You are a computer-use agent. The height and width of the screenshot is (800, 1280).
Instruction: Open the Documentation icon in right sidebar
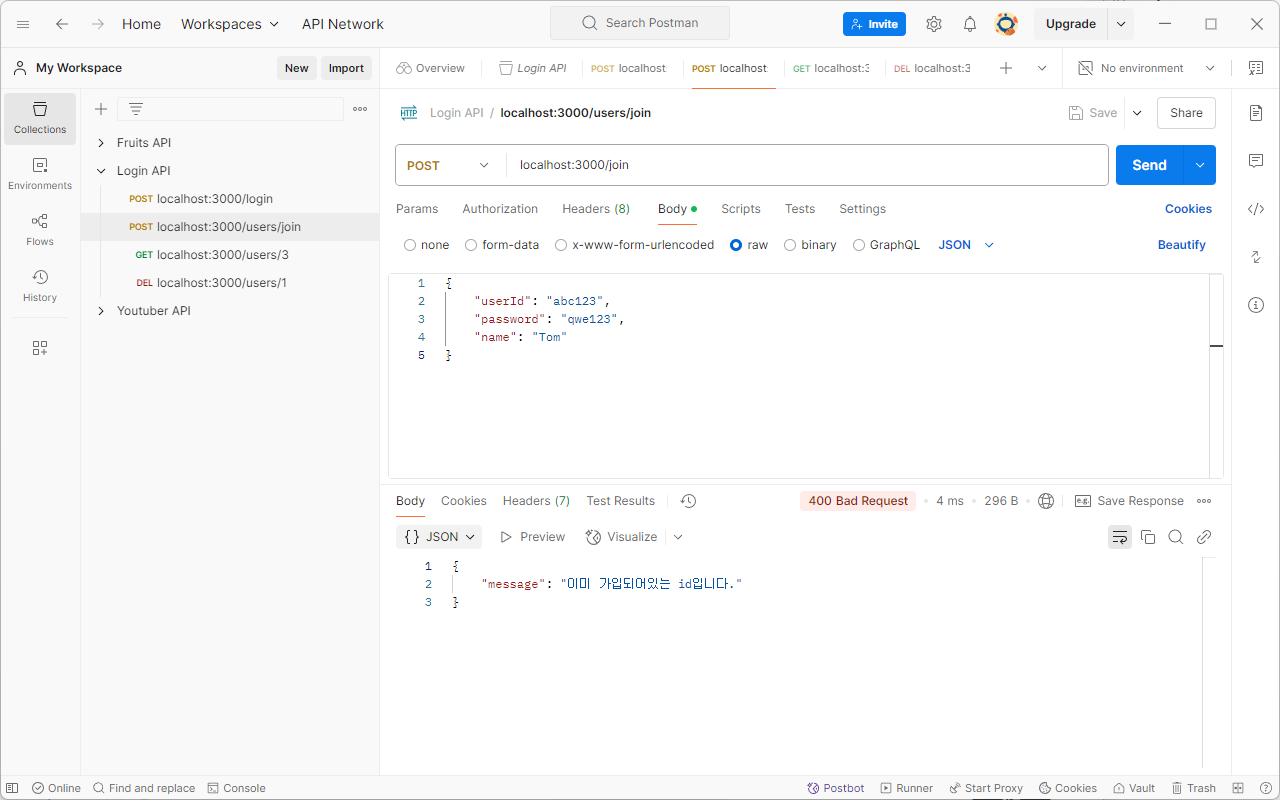coord(1256,113)
